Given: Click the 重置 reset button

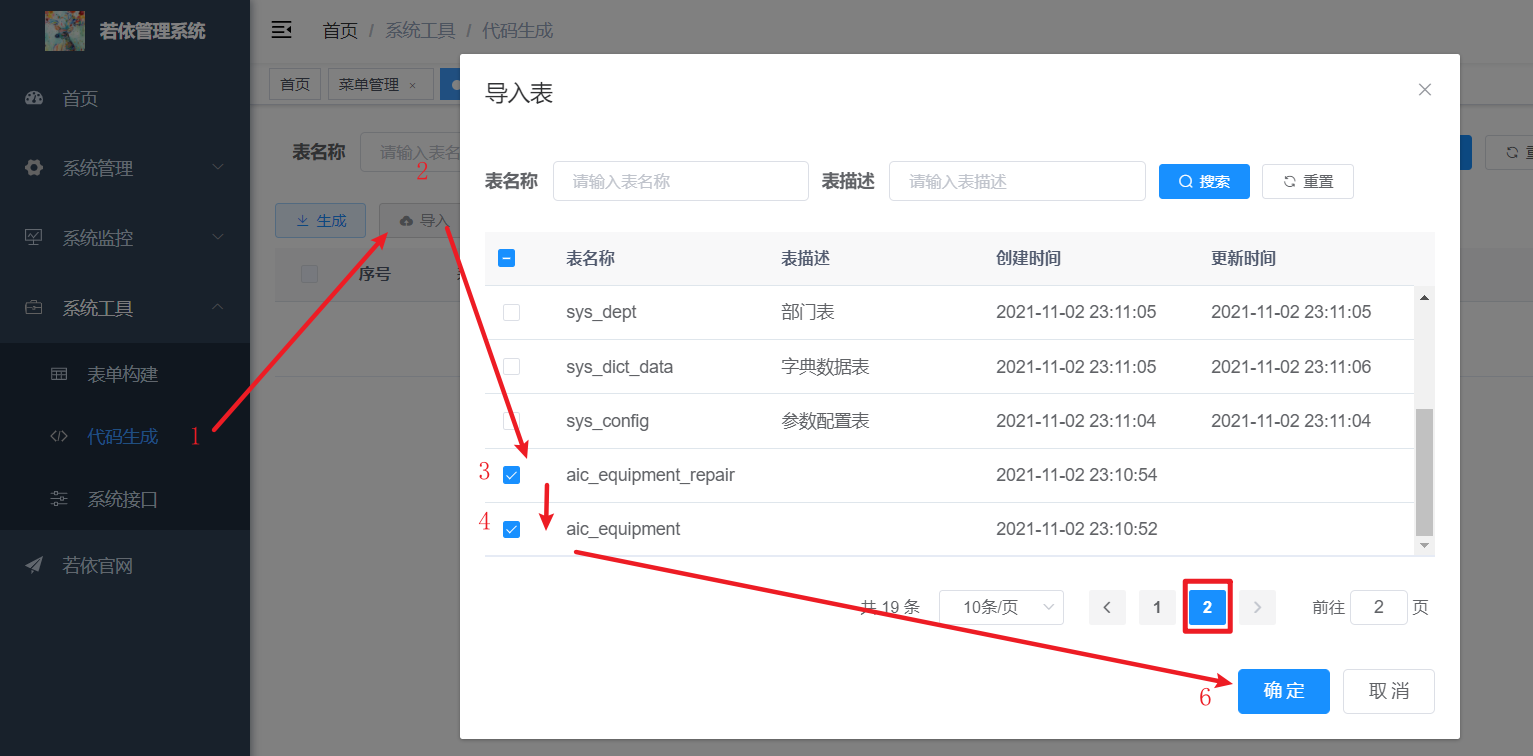Looking at the screenshot, I should (x=1307, y=181).
